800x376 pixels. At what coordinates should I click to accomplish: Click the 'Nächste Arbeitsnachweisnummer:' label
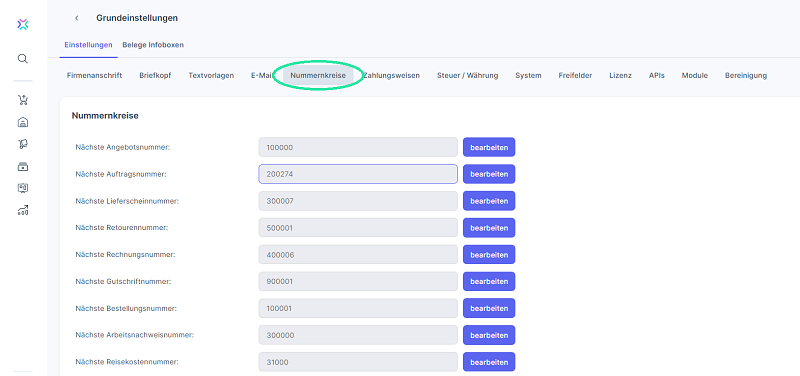135,336
